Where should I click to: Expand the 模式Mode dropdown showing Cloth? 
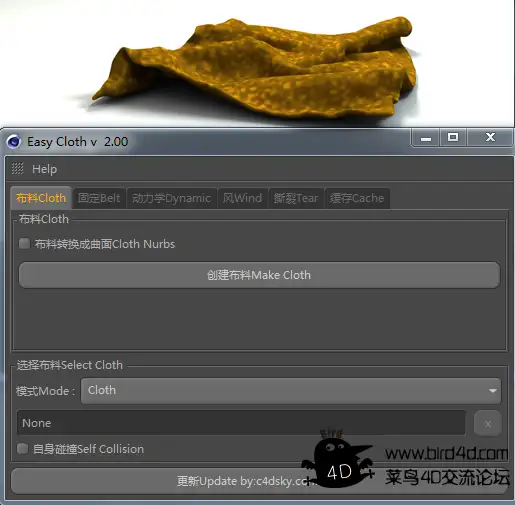pos(291,390)
